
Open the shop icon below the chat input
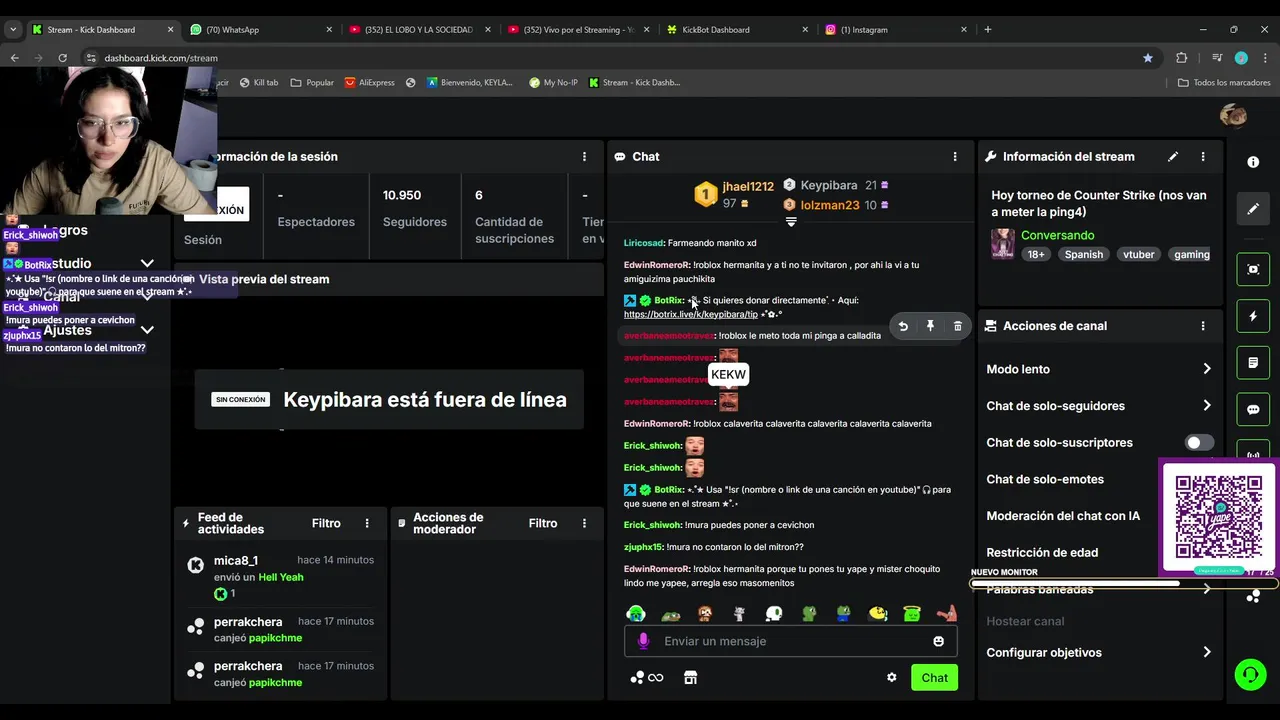click(690, 678)
